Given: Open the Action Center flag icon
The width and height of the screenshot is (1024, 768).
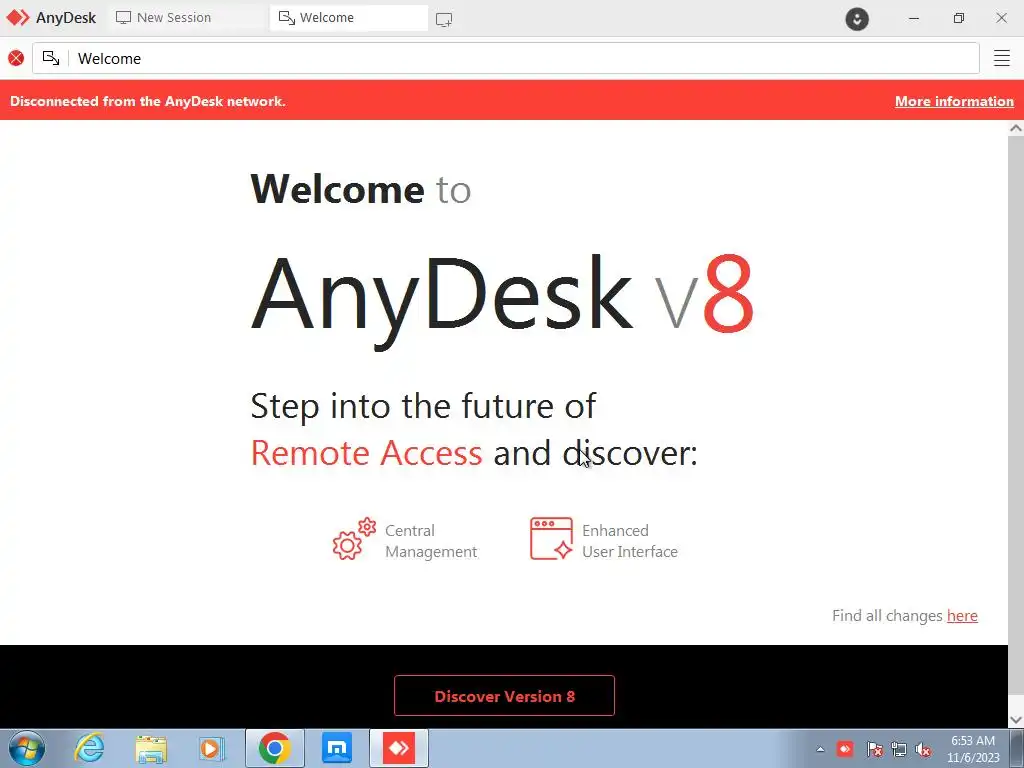Looking at the screenshot, I should tap(874, 749).
